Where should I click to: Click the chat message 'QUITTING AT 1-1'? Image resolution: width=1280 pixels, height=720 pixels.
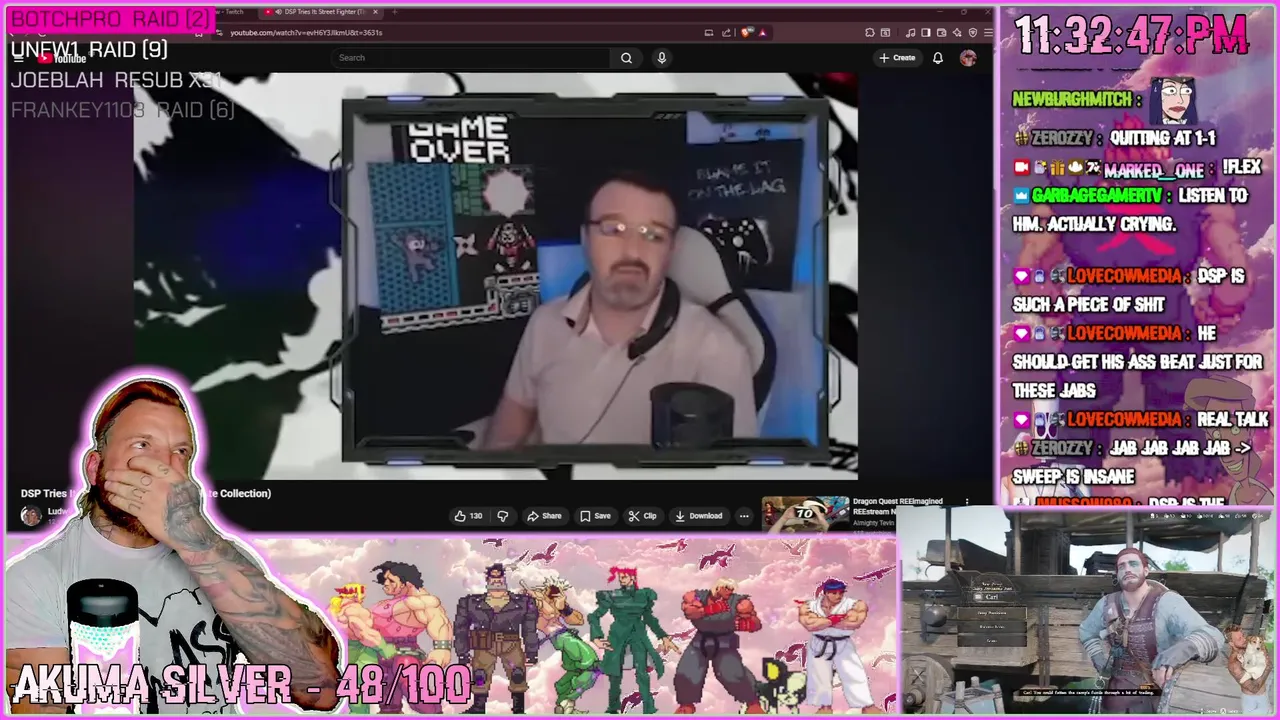pos(1161,138)
